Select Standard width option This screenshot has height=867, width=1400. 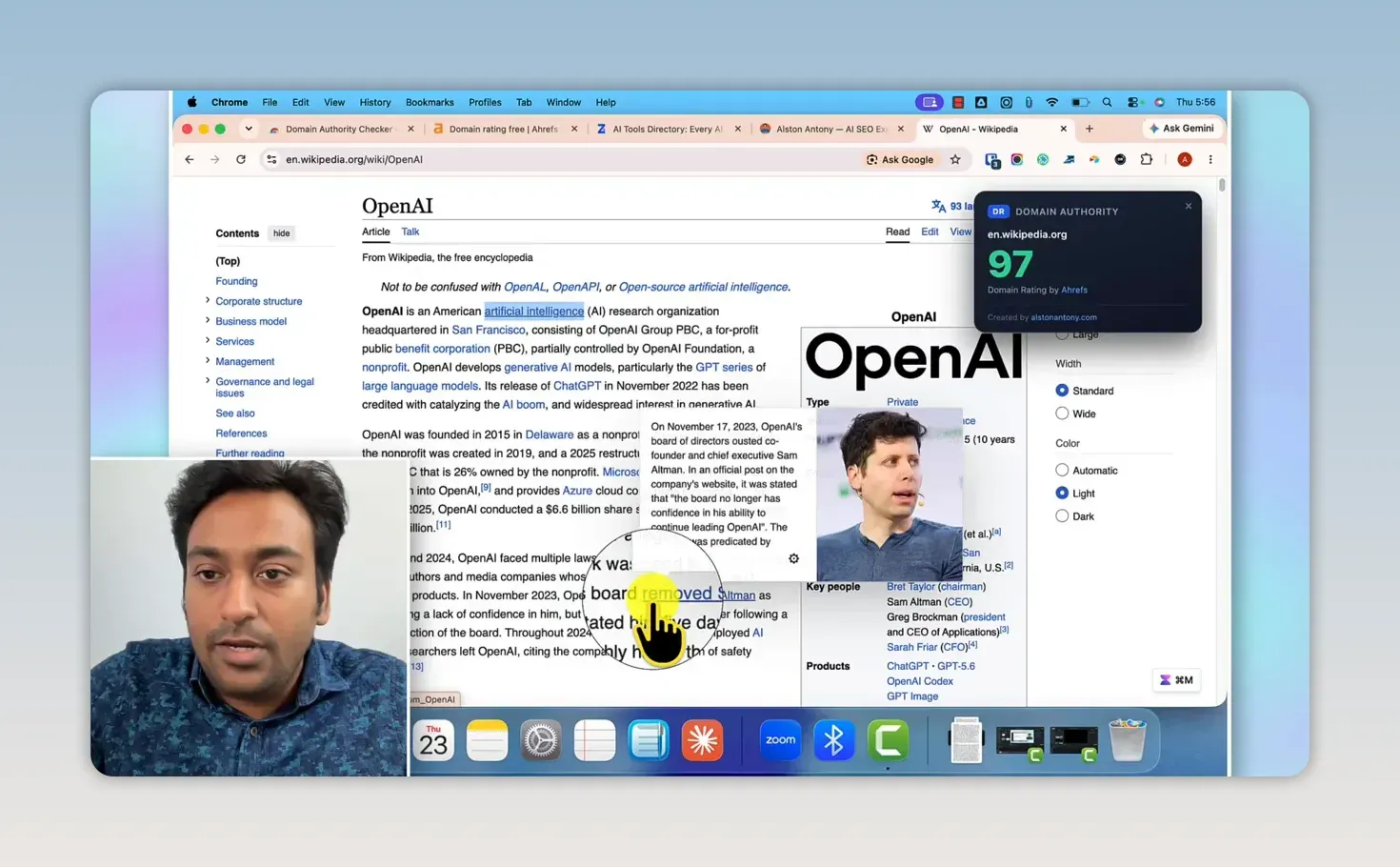click(x=1062, y=391)
